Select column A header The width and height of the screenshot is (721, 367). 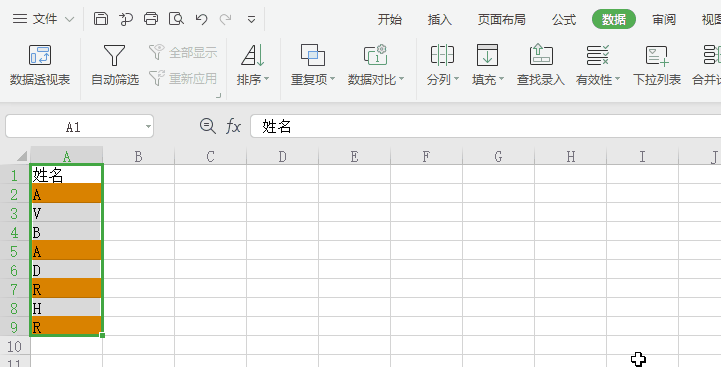67,156
